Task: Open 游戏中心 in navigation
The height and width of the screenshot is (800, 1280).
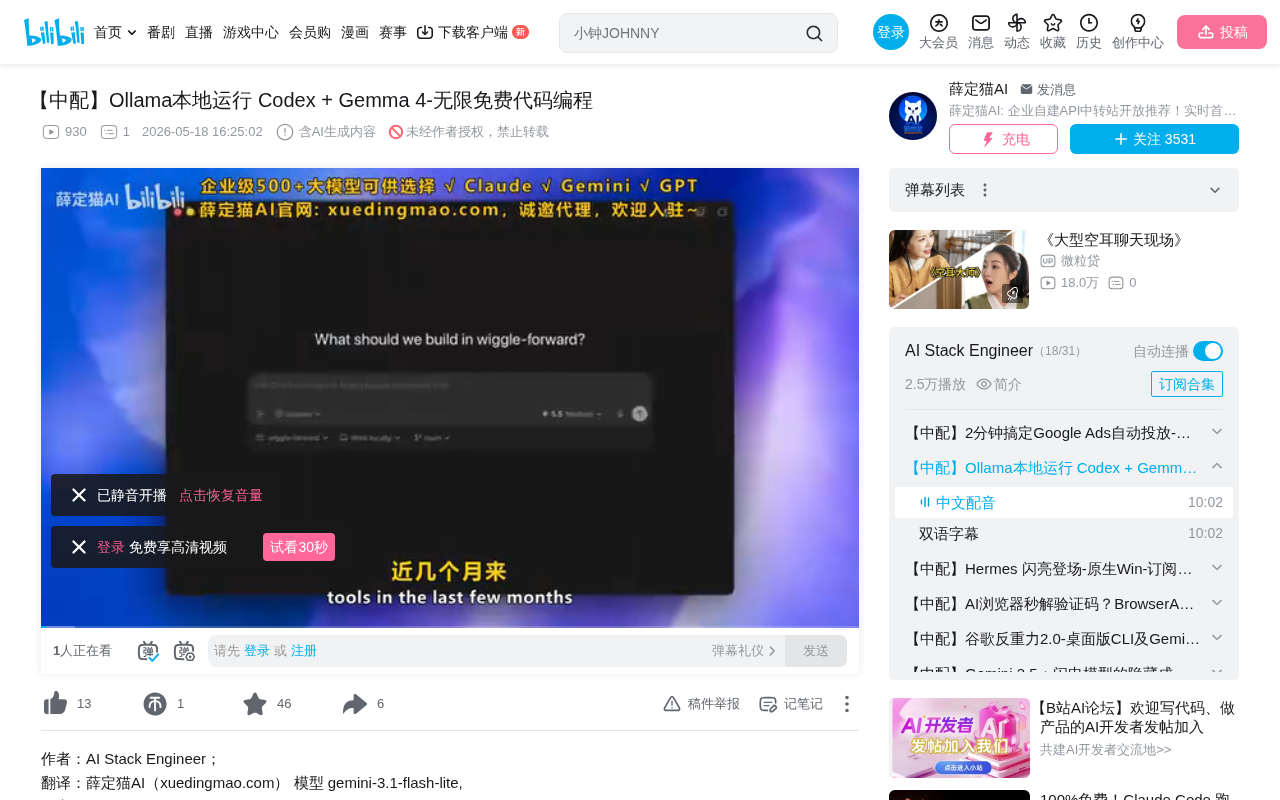Action: point(251,33)
